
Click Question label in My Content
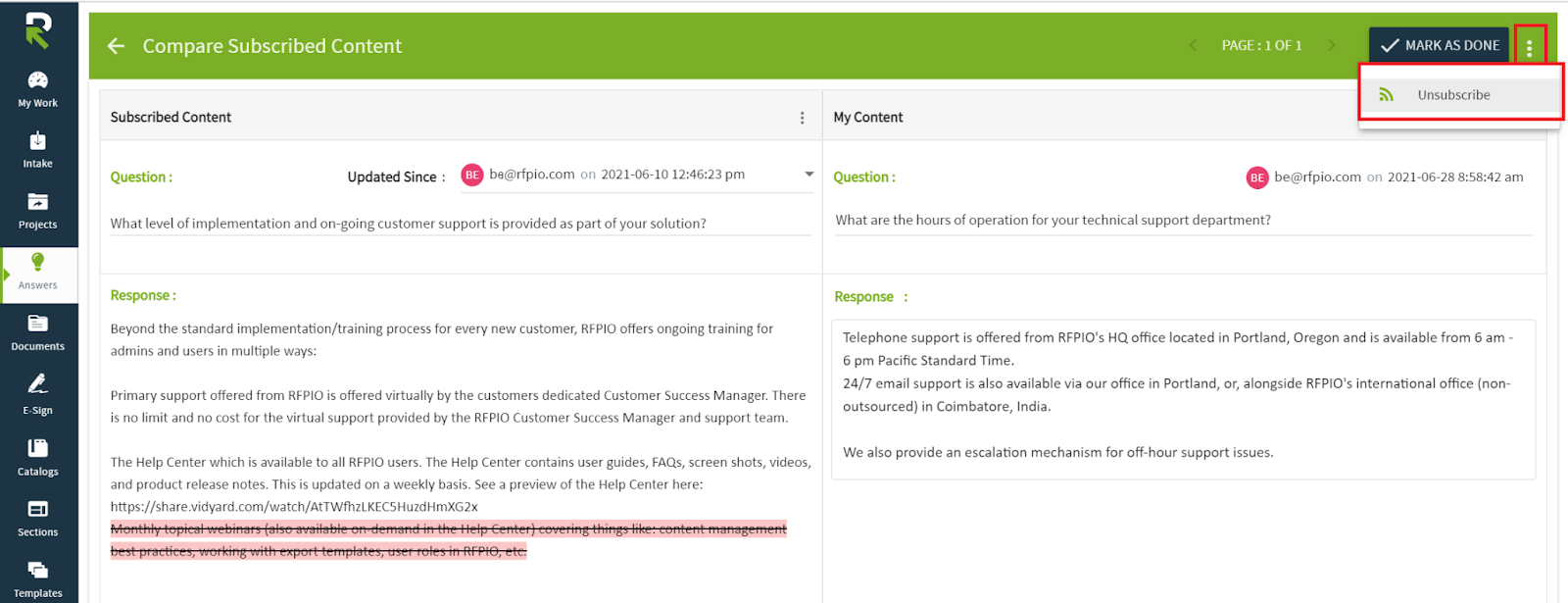[x=864, y=177]
